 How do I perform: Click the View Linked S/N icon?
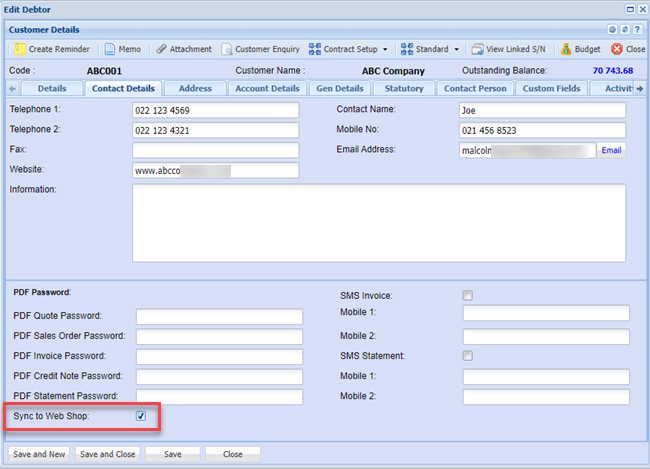478,49
